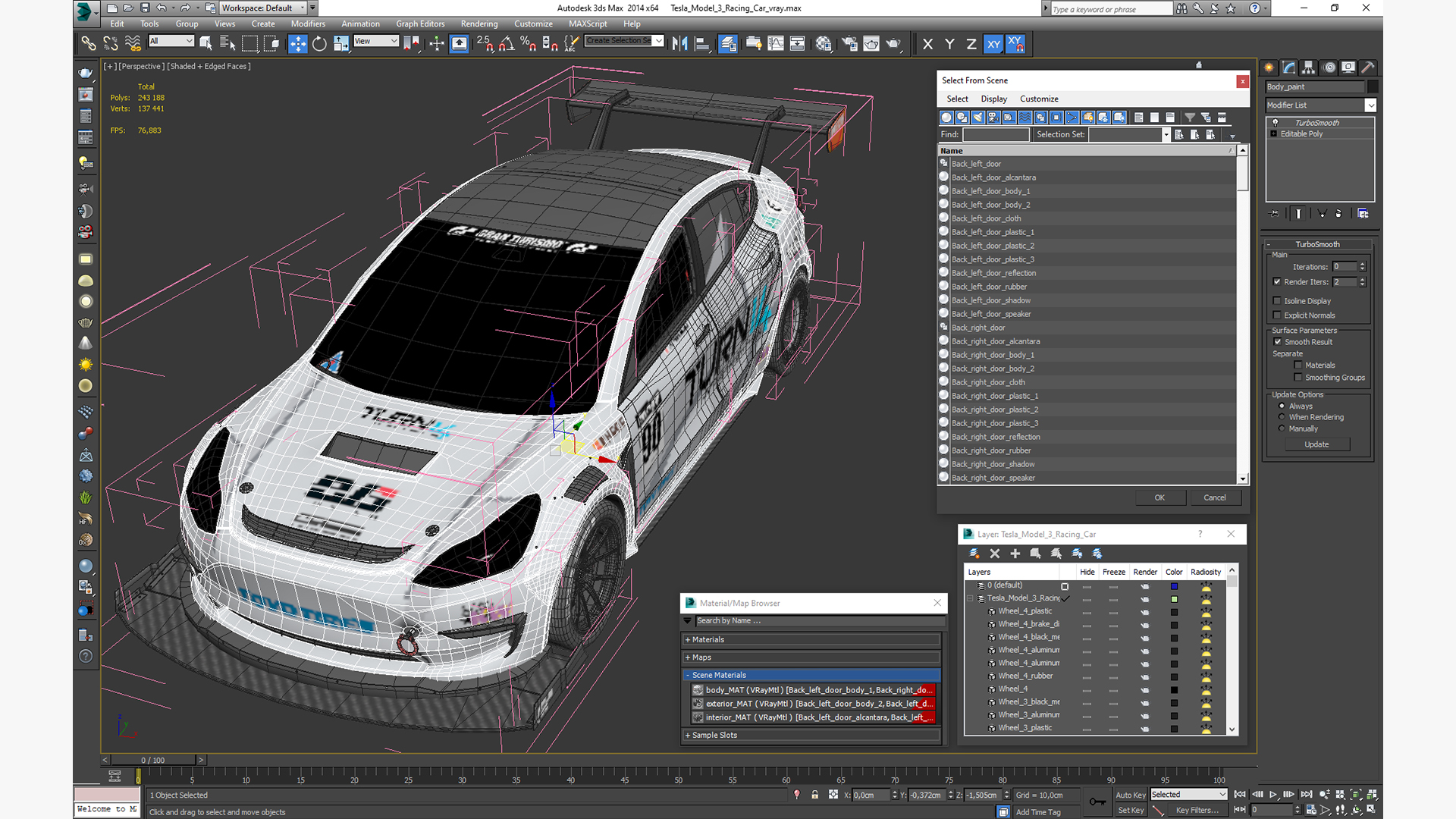The width and height of the screenshot is (1456, 819).
Task: Click Add Selected Objects plus icon in Layer dialog
Action: point(1015,554)
